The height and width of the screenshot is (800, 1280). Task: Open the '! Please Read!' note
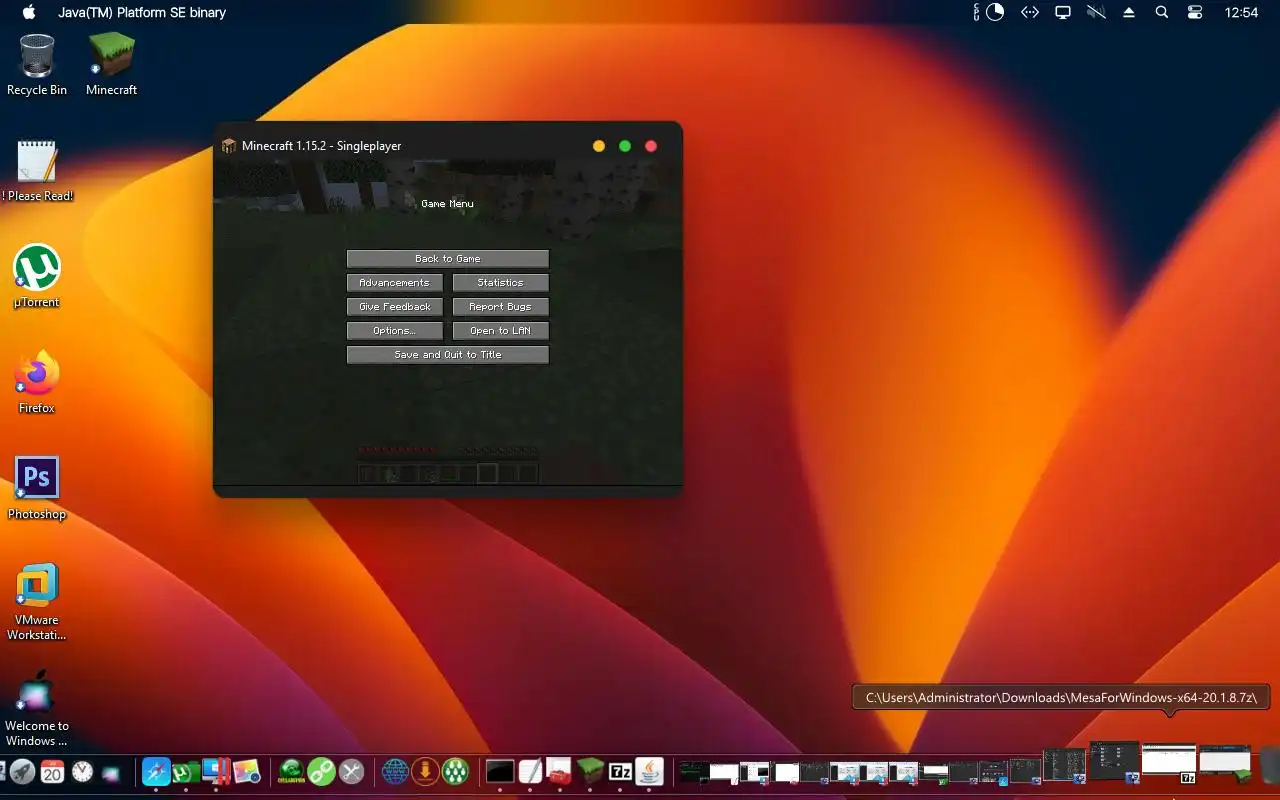[x=37, y=170]
